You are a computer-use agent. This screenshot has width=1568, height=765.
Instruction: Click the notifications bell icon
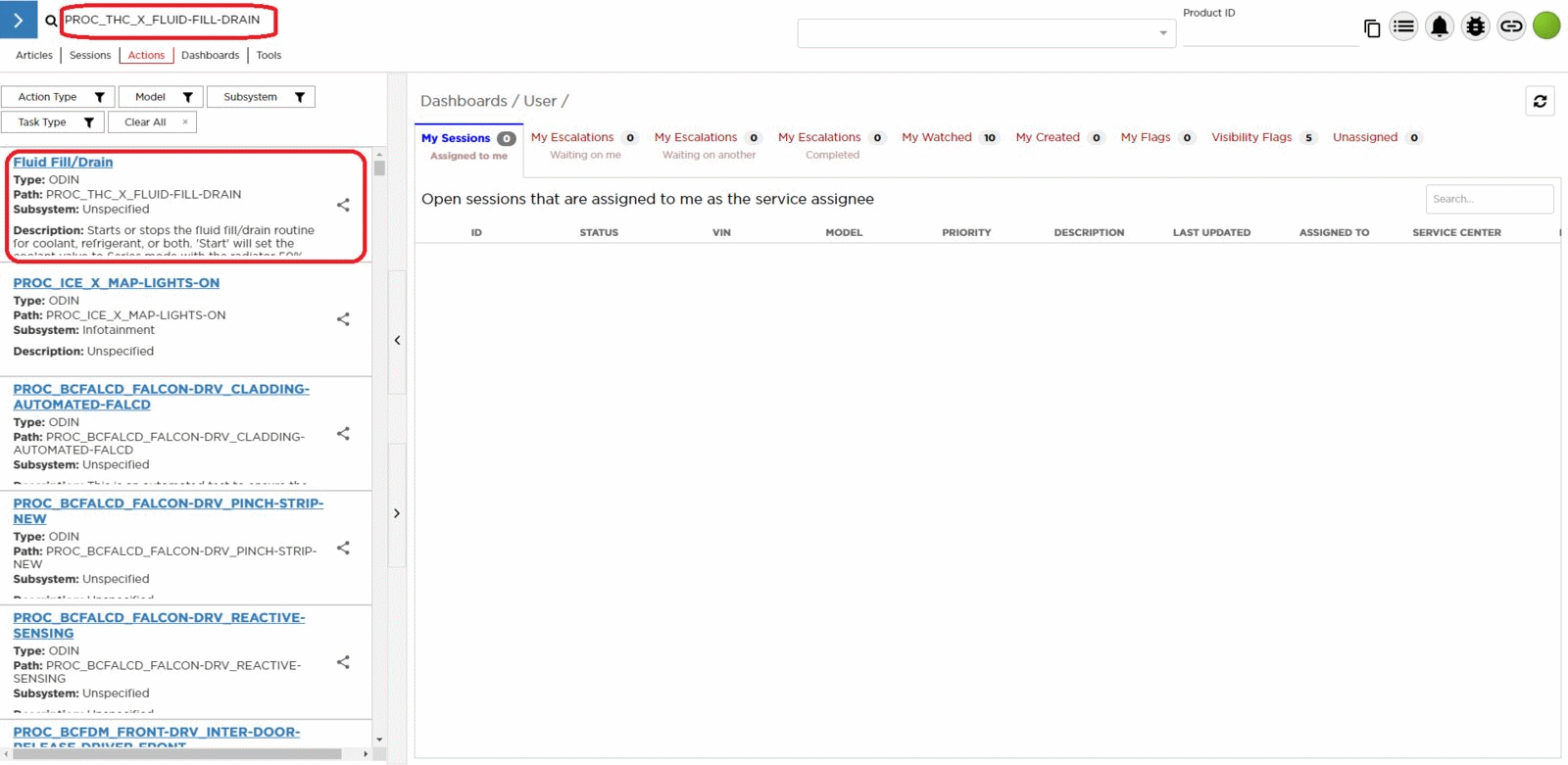tap(1439, 26)
